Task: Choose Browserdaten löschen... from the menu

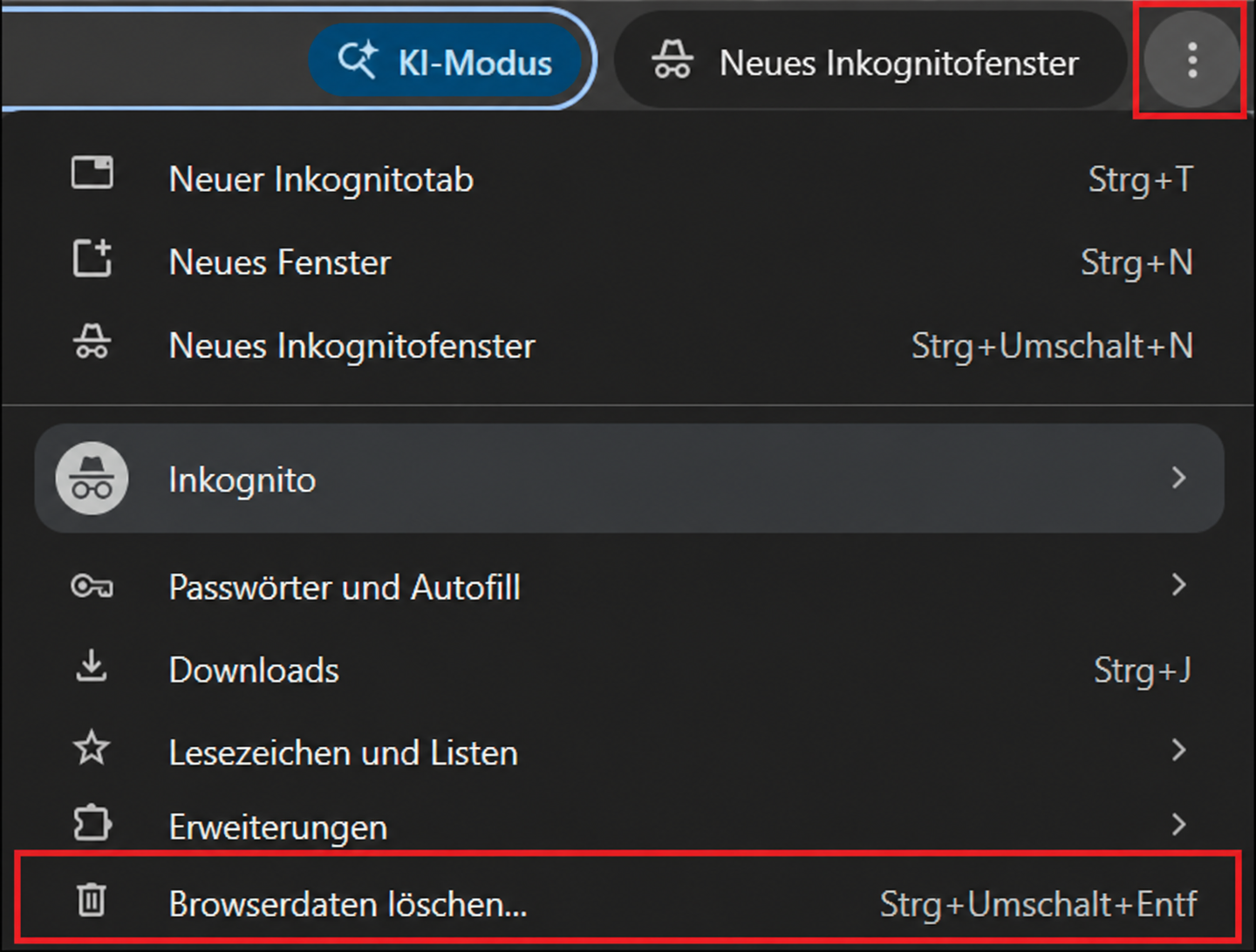Action: tap(628, 903)
